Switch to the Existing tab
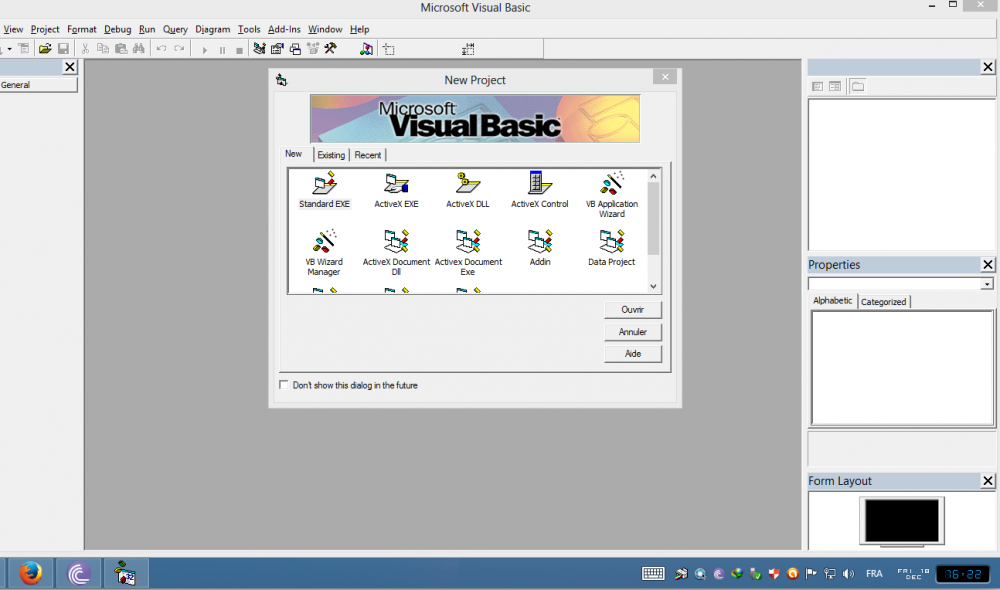Screen dimensions: 1000x590 tap(331, 155)
